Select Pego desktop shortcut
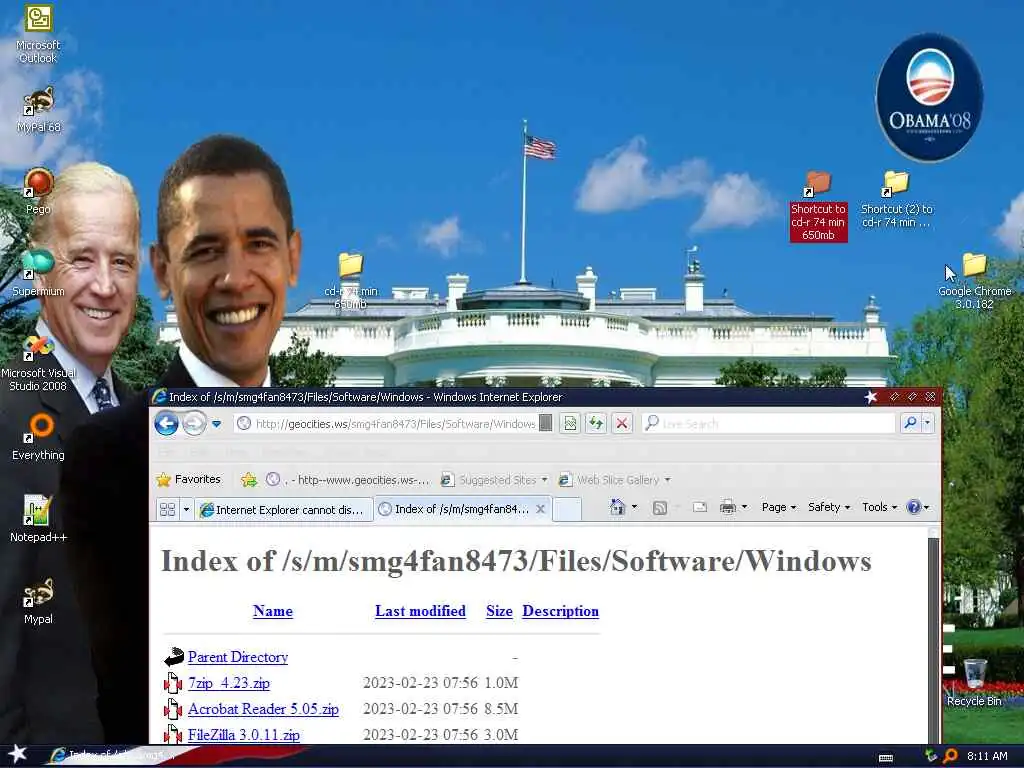This screenshot has height=768, width=1024. tap(38, 192)
